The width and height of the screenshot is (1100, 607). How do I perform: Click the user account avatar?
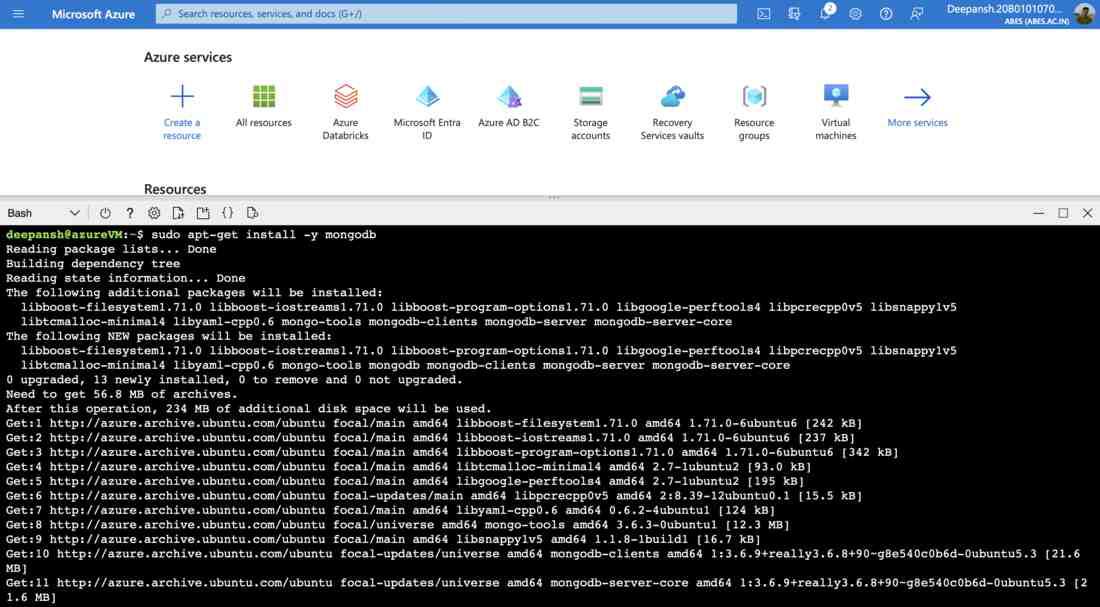tap(1084, 13)
